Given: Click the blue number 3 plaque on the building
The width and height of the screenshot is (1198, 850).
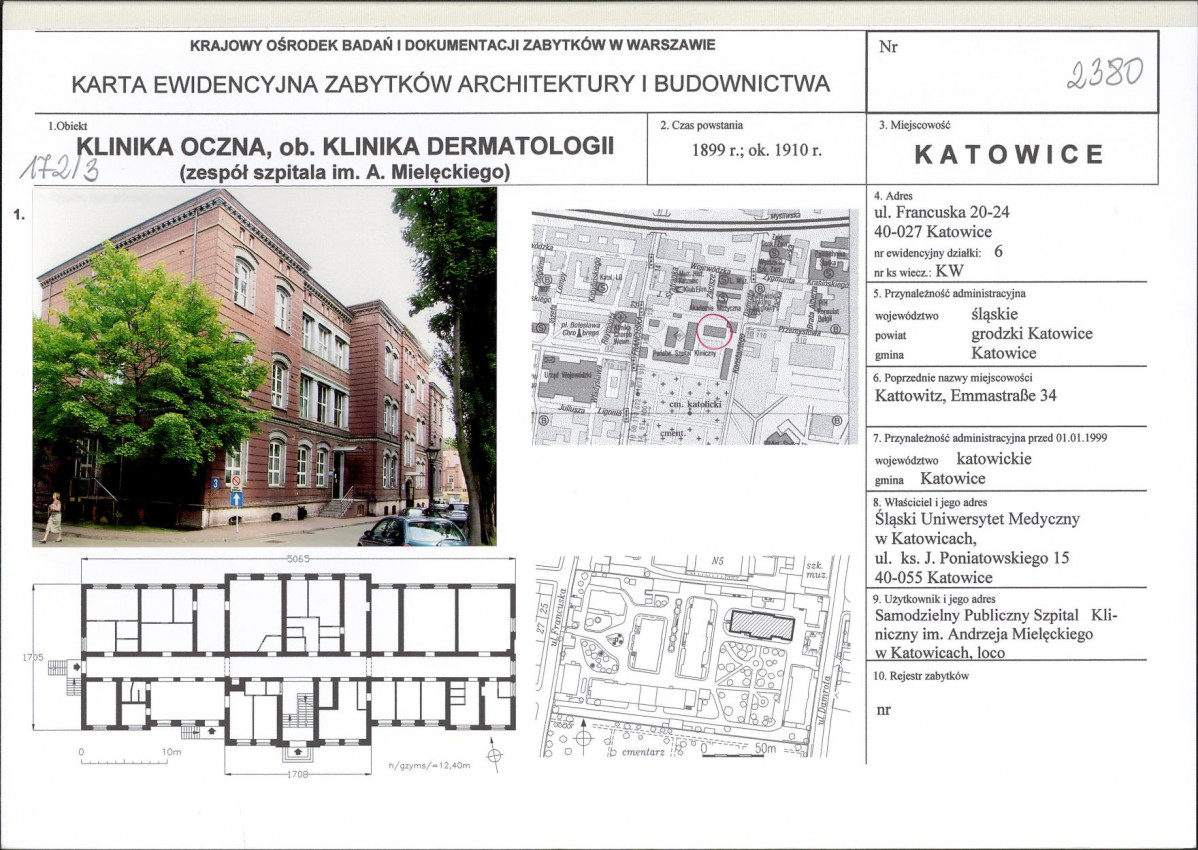Looking at the screenshot, I should tap(215, 482).
